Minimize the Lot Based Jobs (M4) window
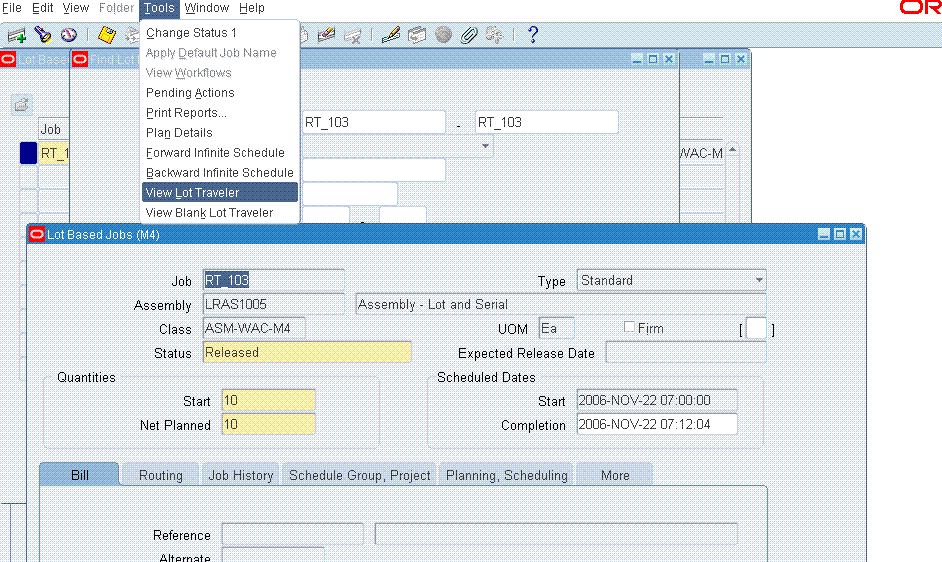 (824, 234)
